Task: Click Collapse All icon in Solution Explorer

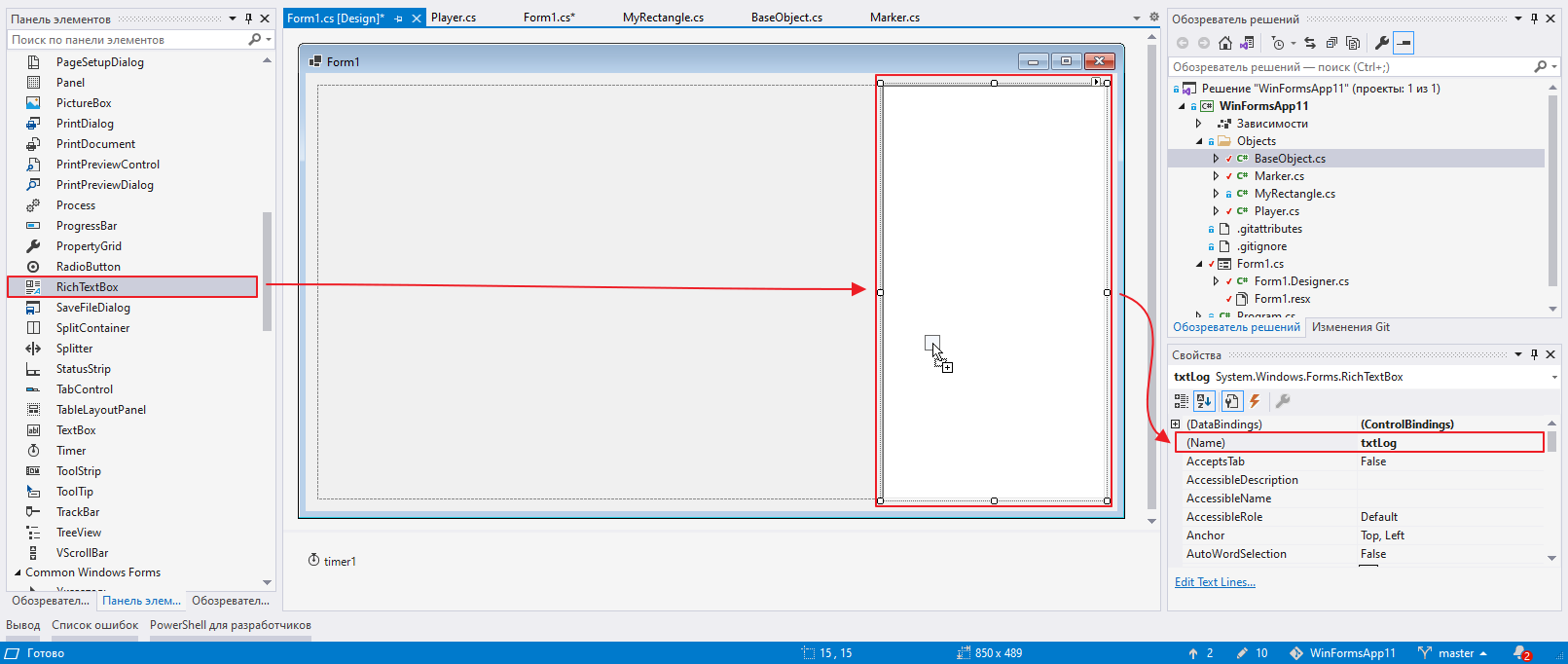Action: pos(1331,43)
